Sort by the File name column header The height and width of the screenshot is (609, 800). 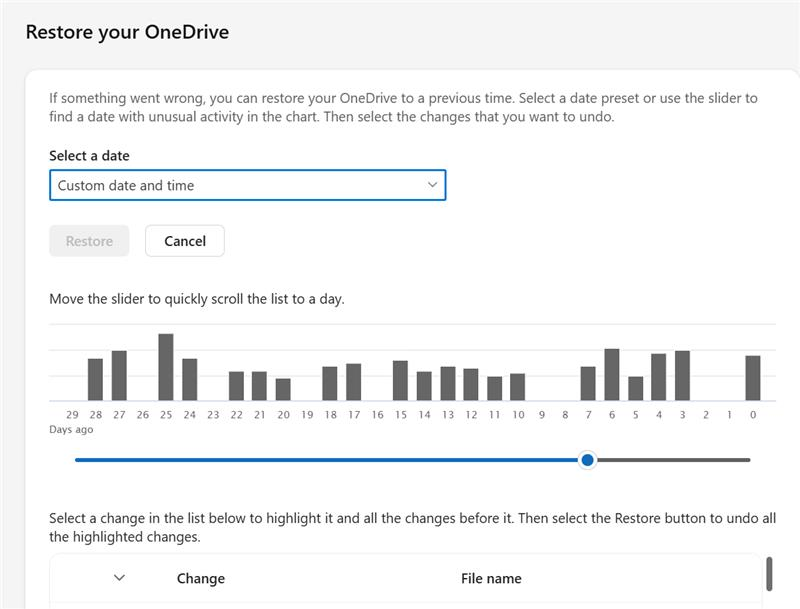tap(491, 578)
